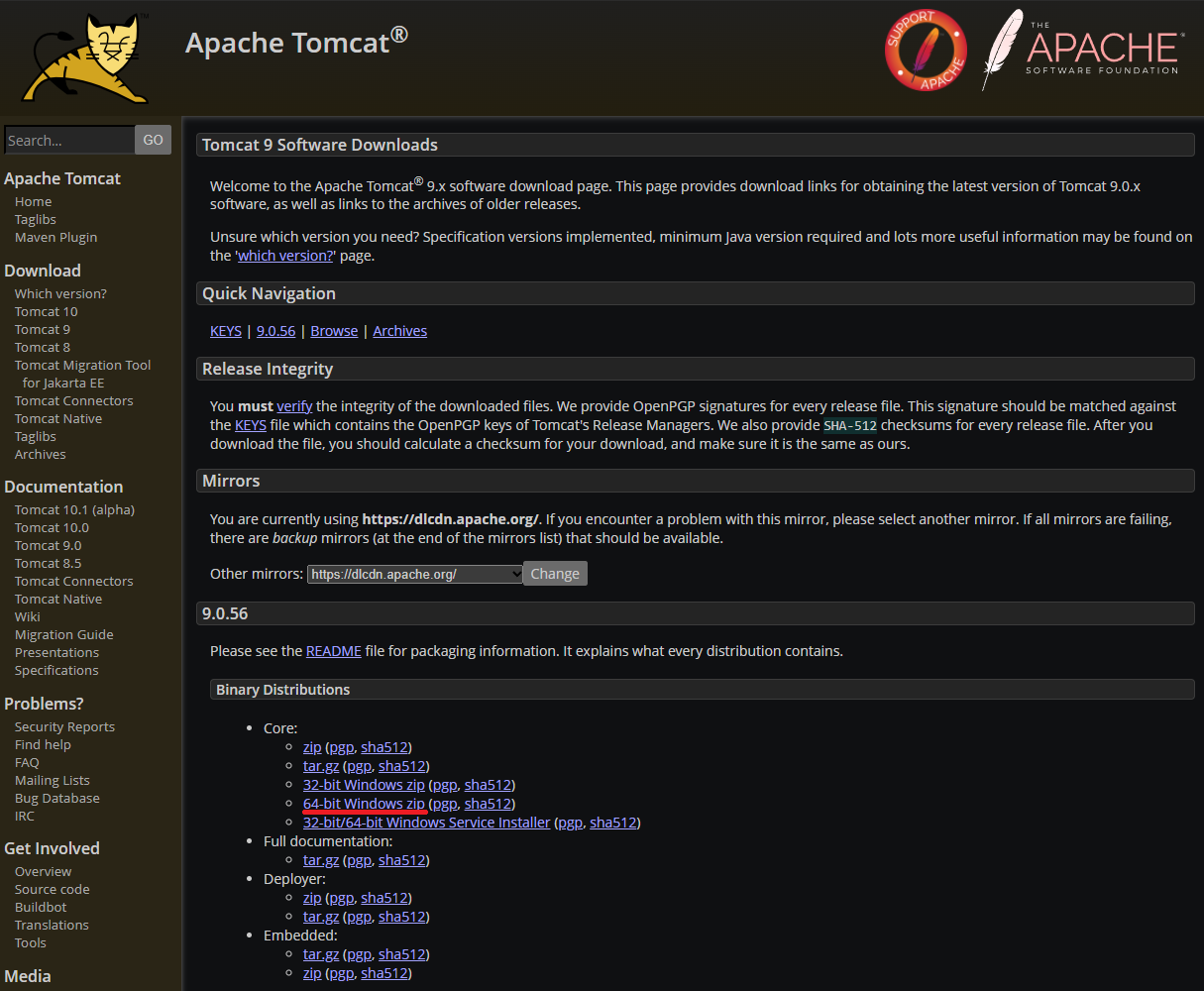Click the 'which version?' page link

(285, 256)
